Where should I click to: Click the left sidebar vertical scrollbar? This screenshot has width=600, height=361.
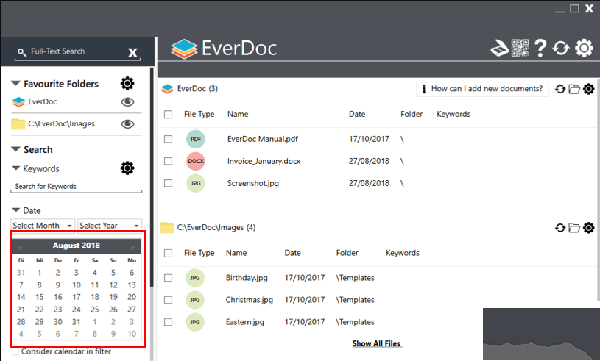click(x=152, y=177)
